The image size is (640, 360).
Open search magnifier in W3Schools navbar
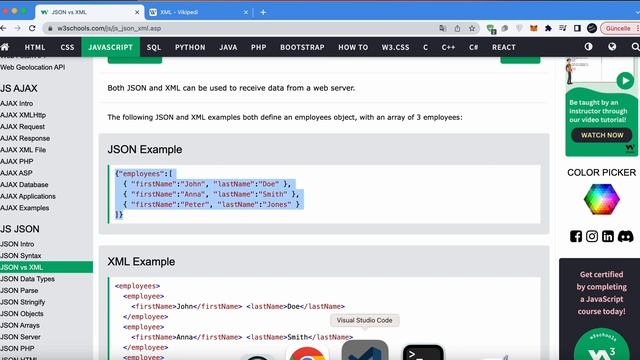click(x=635, y=47)
